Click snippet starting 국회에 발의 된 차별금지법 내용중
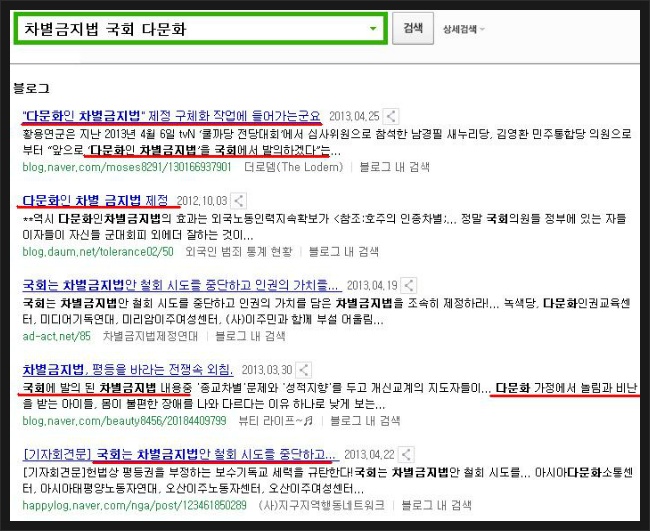 coord(330,396)
